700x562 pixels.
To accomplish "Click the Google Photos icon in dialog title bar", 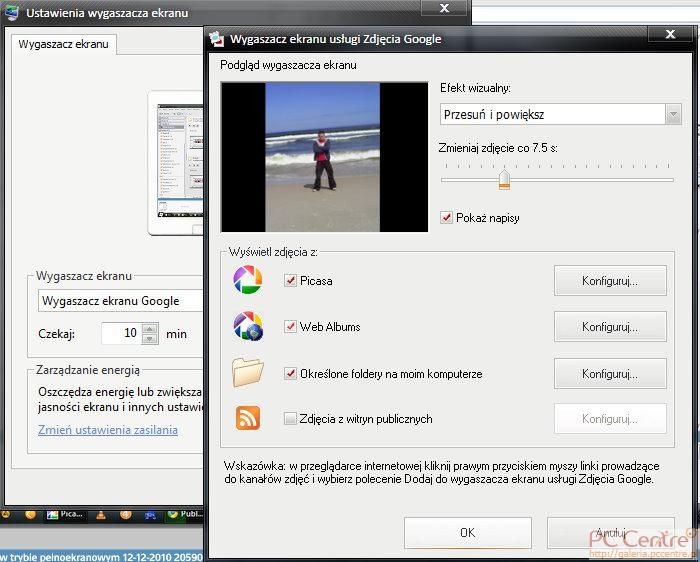I will point(217,39).
